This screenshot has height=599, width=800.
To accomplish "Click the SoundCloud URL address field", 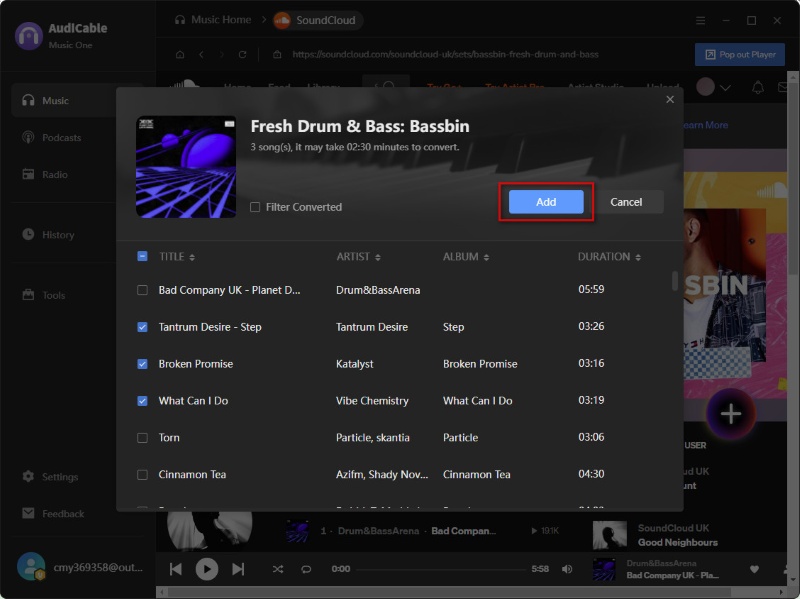I will pos(445,55).
